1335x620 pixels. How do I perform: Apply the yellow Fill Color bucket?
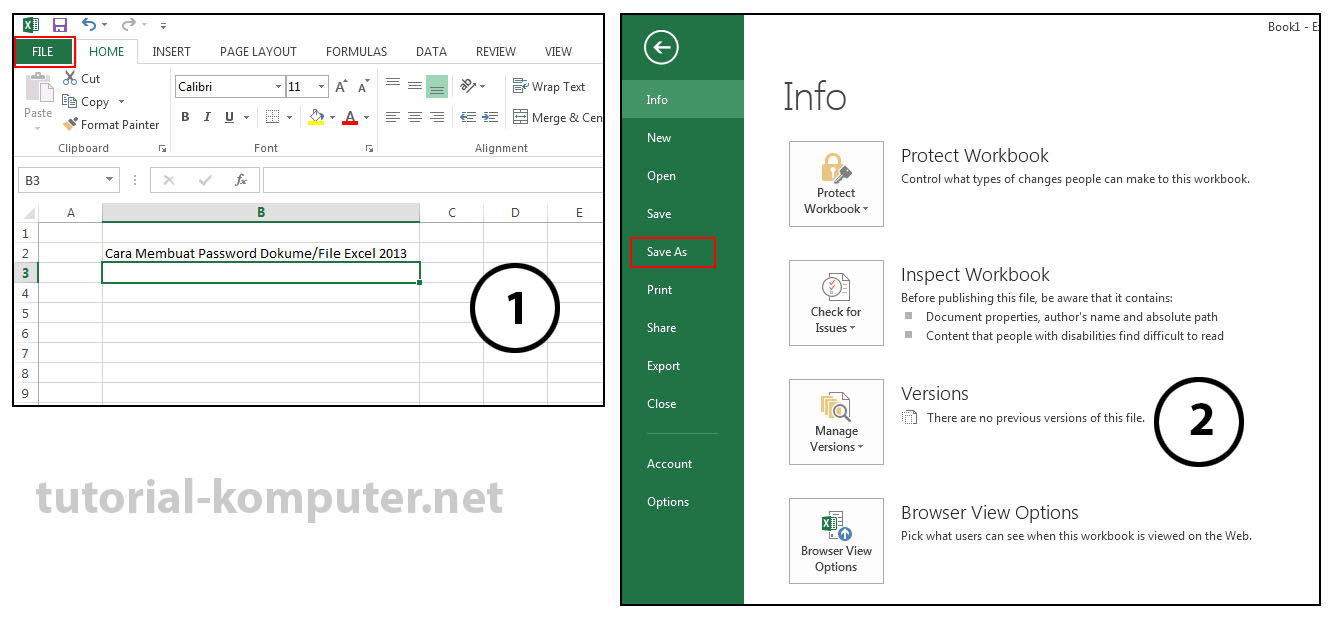[x=316, y=117]
